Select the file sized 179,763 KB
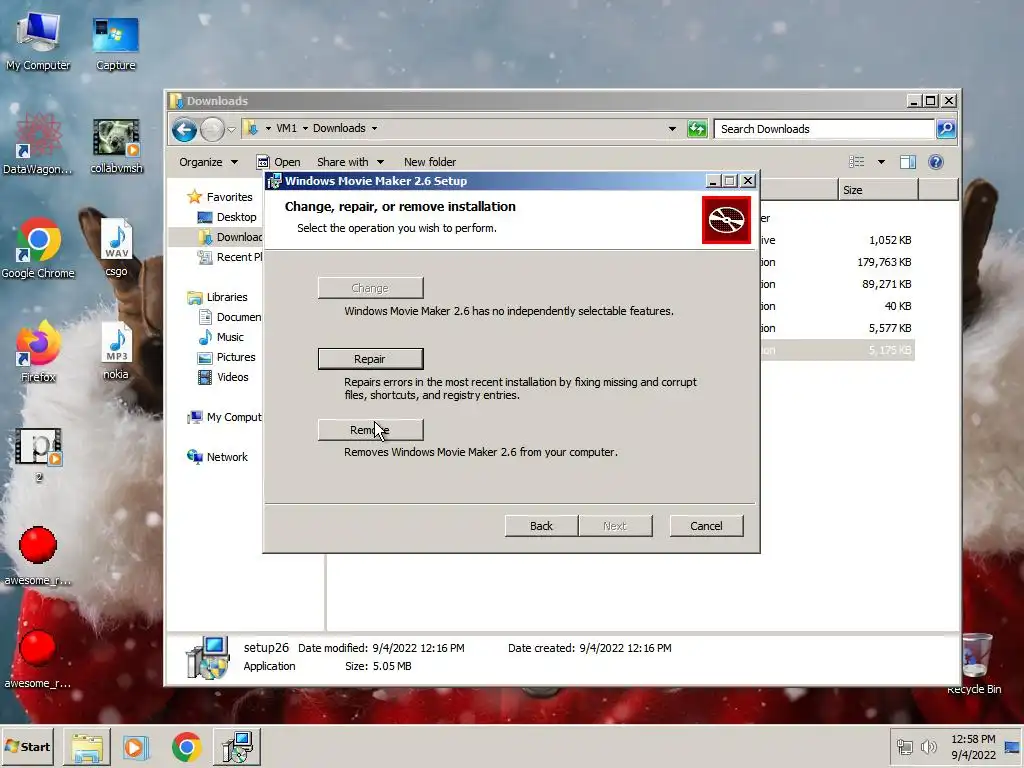This screenshot has height=768, width=1024. point(838,262)
